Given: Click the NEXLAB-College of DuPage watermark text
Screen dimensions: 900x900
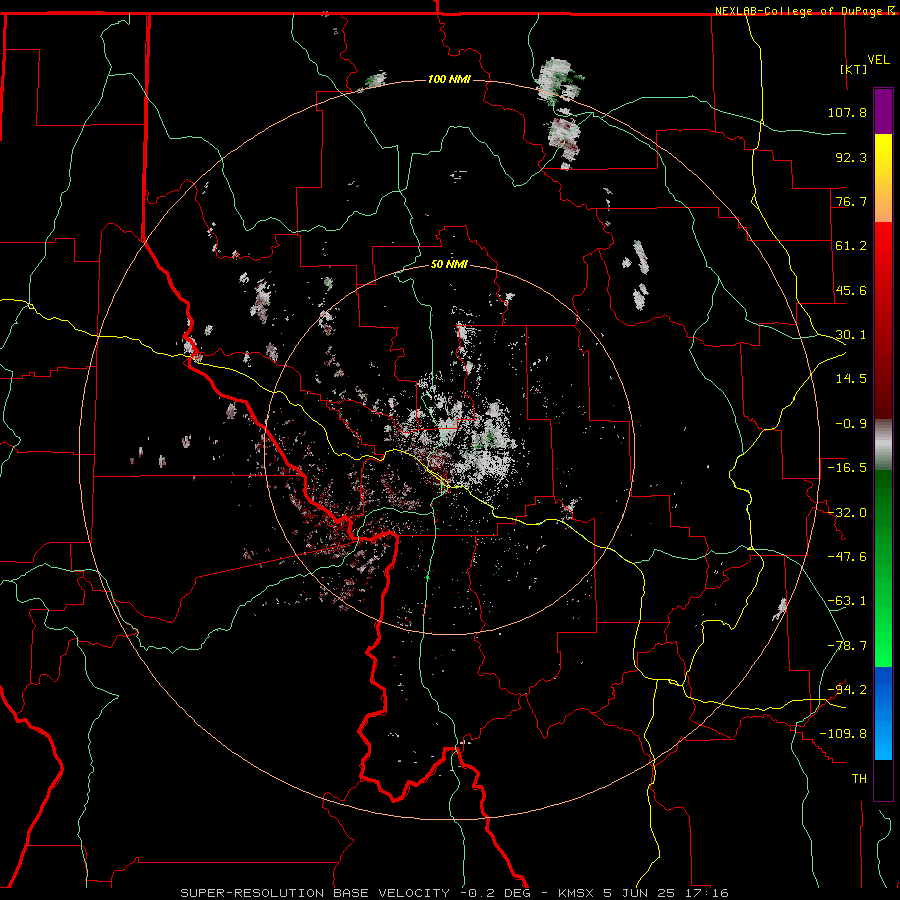Looking at the screenshot, I should 799,11.
